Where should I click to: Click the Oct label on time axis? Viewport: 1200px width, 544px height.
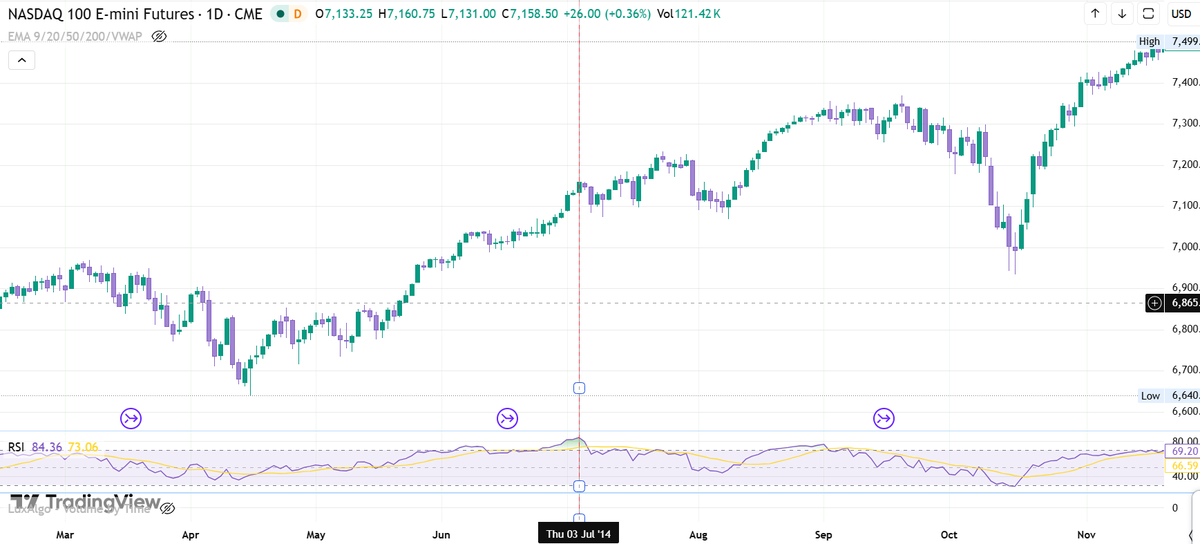pyautogui.click(x=949, y=535)
